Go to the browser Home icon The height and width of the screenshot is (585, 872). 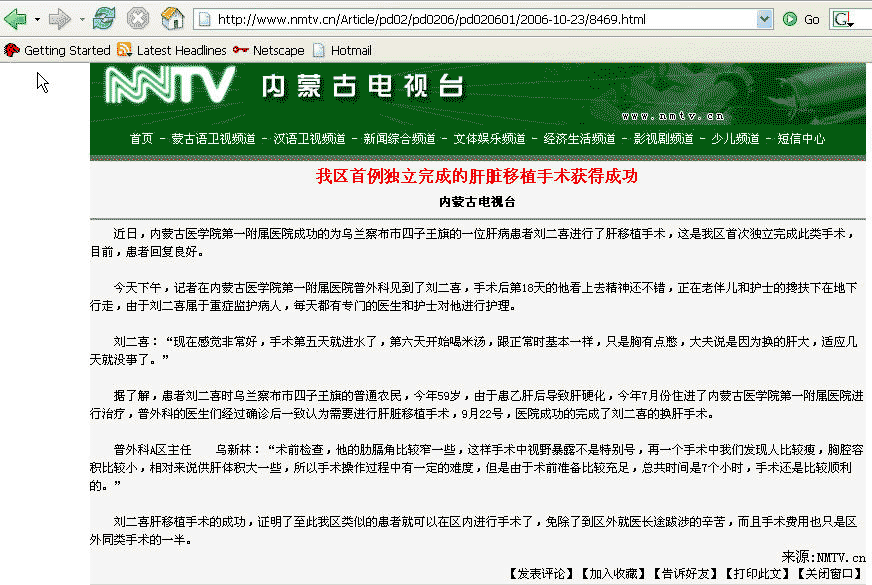(x=172, y=19)
